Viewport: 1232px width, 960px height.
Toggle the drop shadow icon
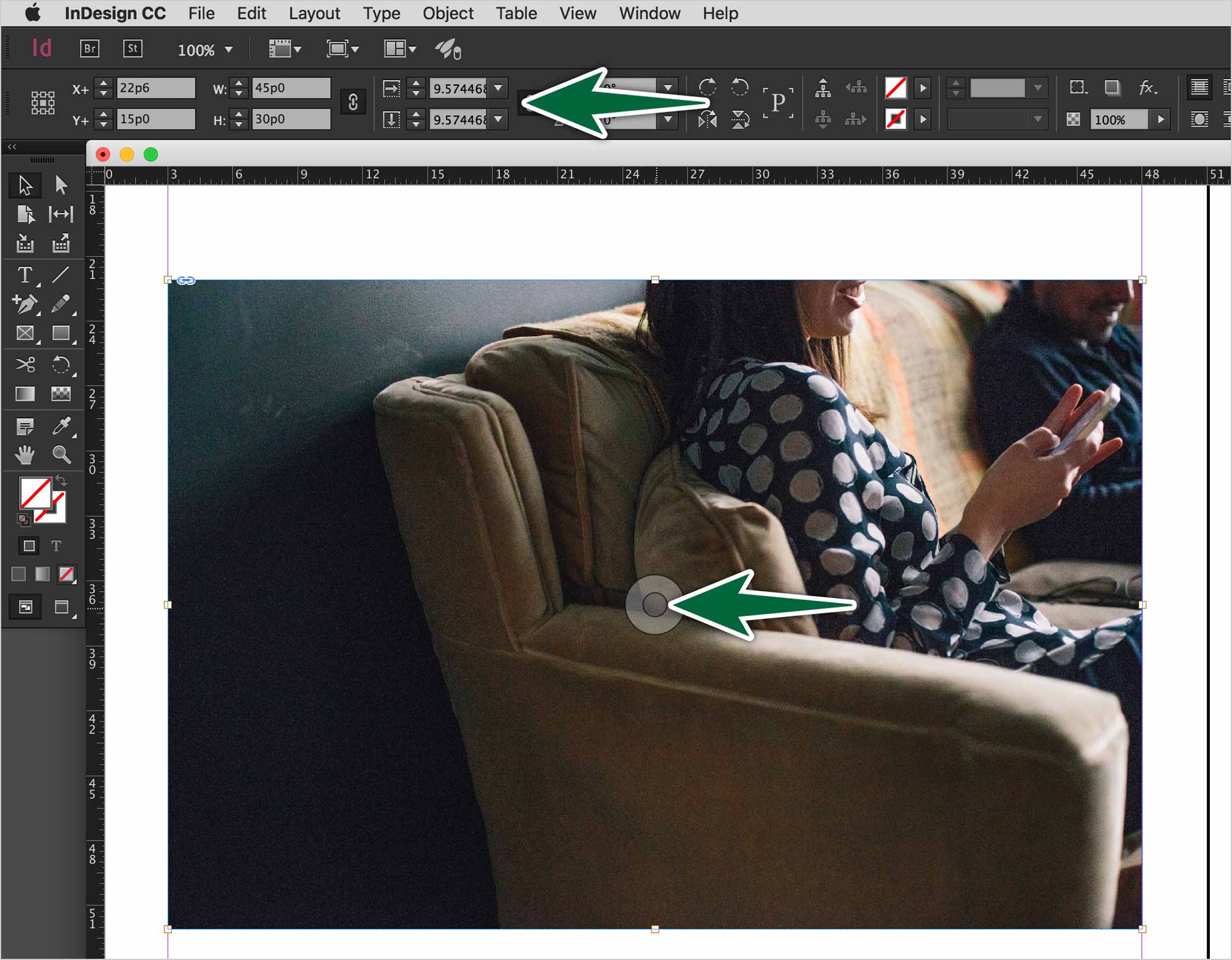pos(1112,87)
